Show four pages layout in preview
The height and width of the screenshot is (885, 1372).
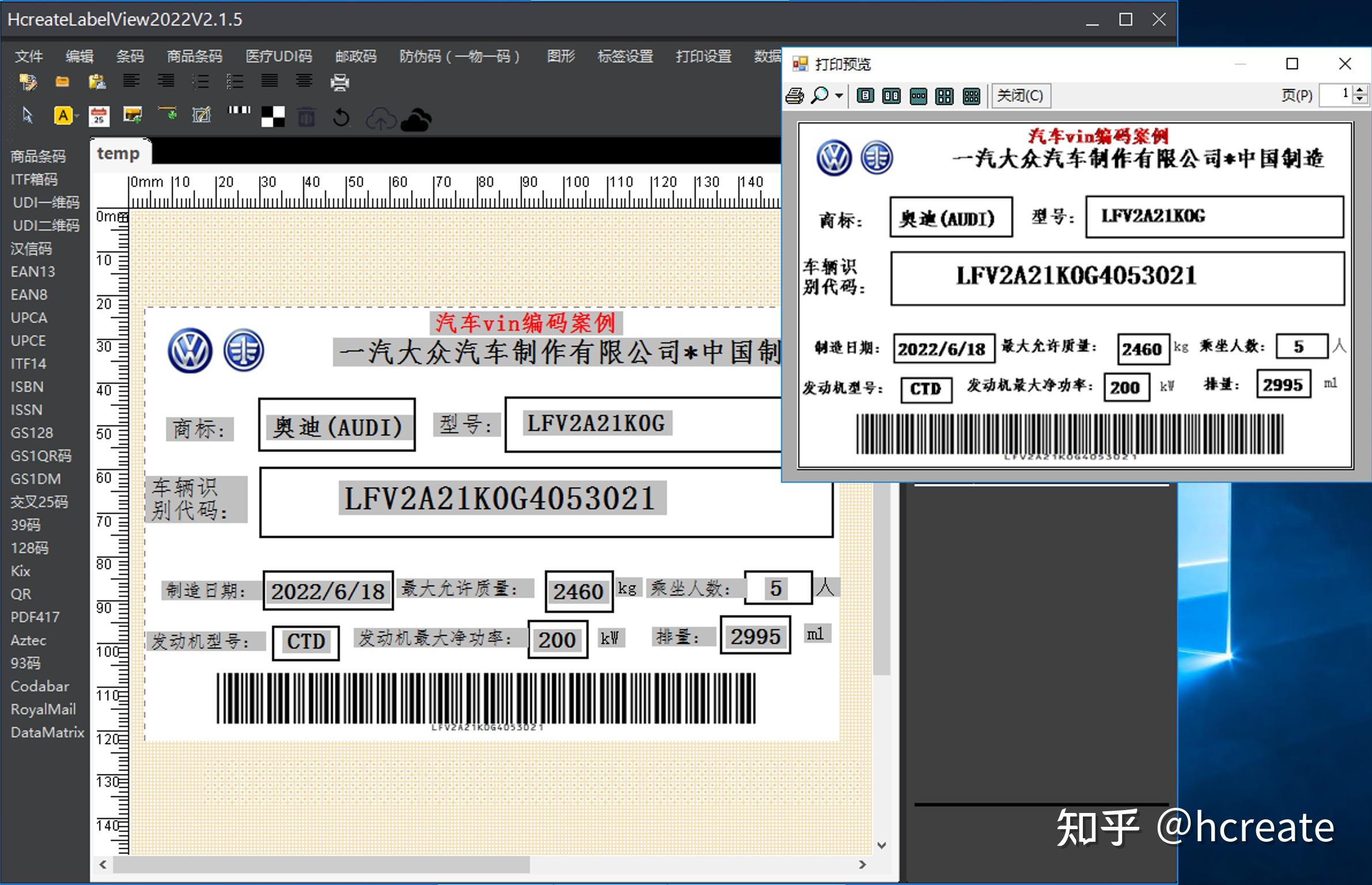coord(945,96)
